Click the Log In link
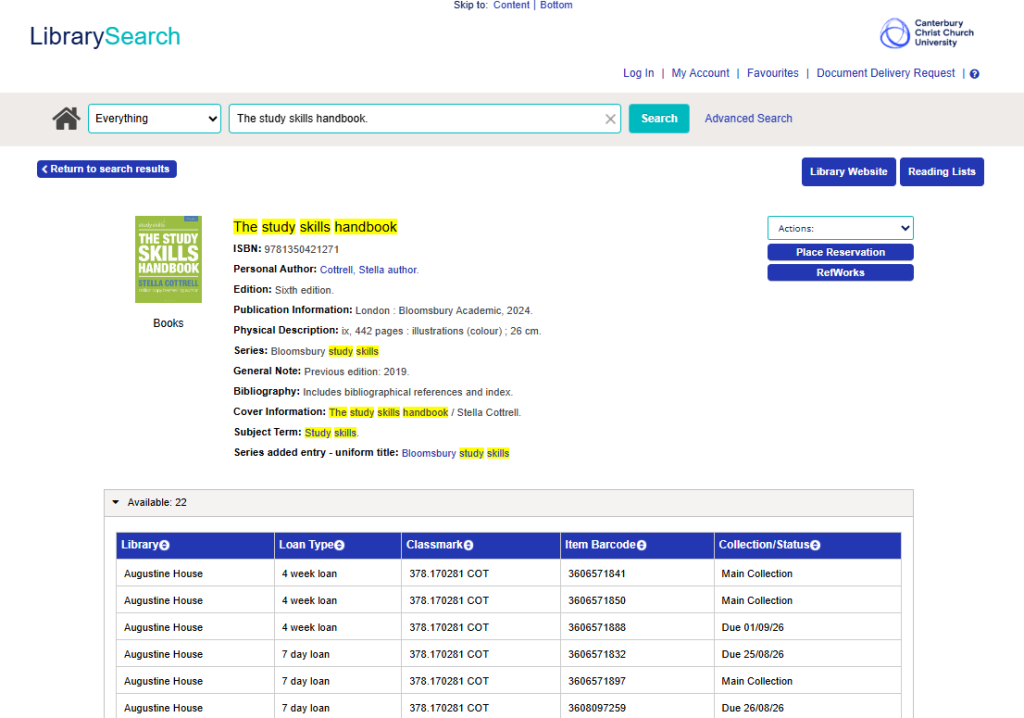This screenshot has height=718, width=1024. [638, 73]
